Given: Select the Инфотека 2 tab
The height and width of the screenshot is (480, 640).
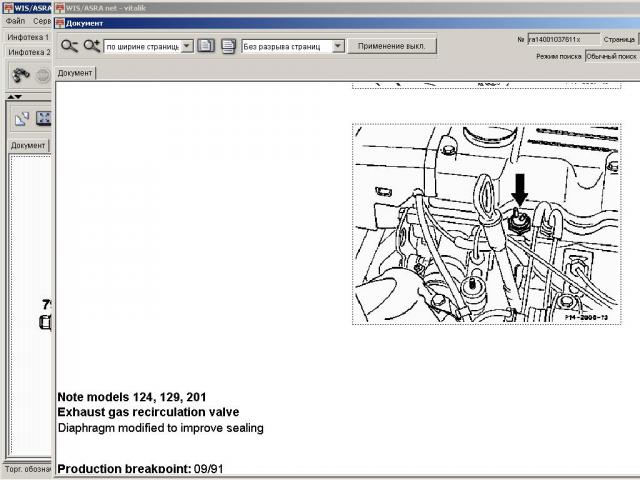Looking at the screenshot, I should click(x=28, y=52).
